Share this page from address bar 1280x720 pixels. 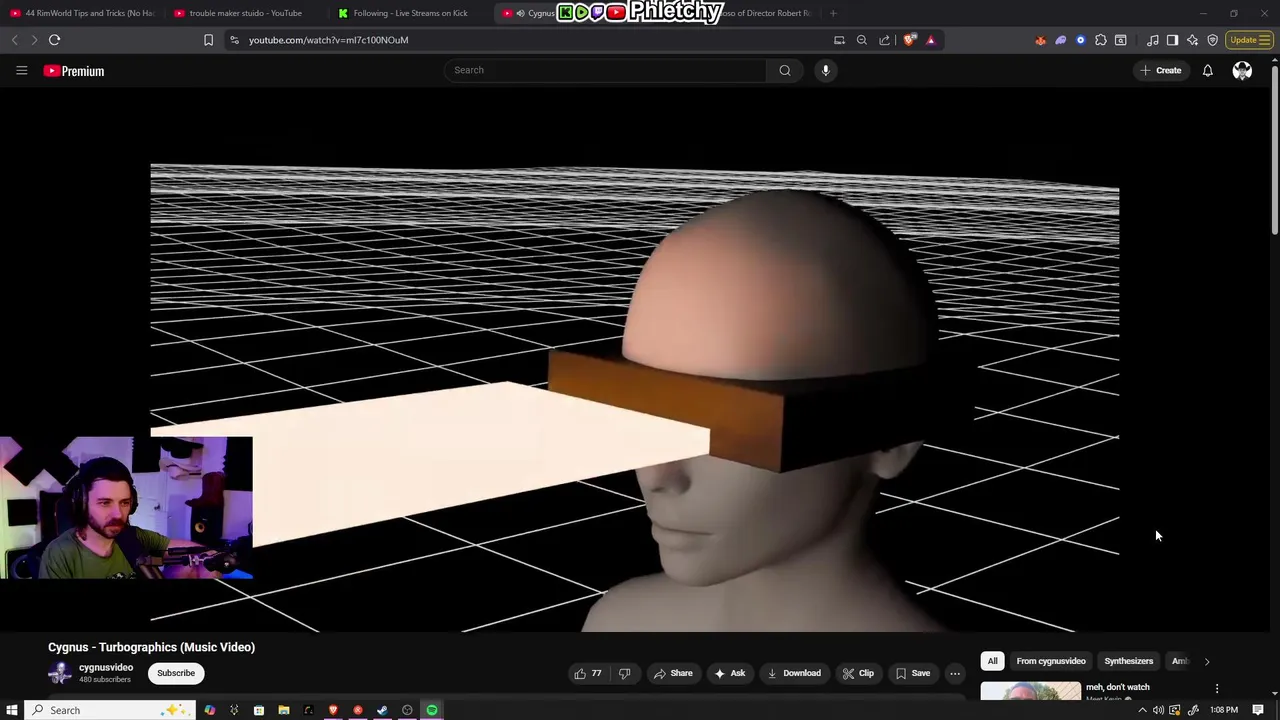click(884, 40)
